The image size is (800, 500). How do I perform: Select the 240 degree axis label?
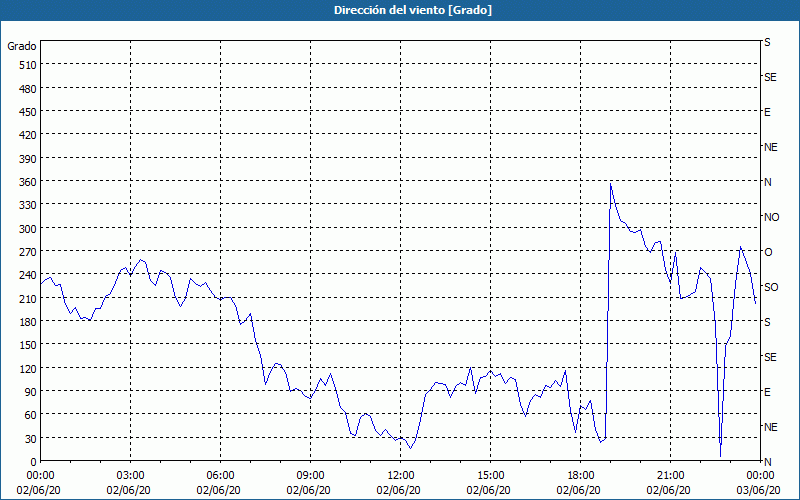(x=28, y=276)
